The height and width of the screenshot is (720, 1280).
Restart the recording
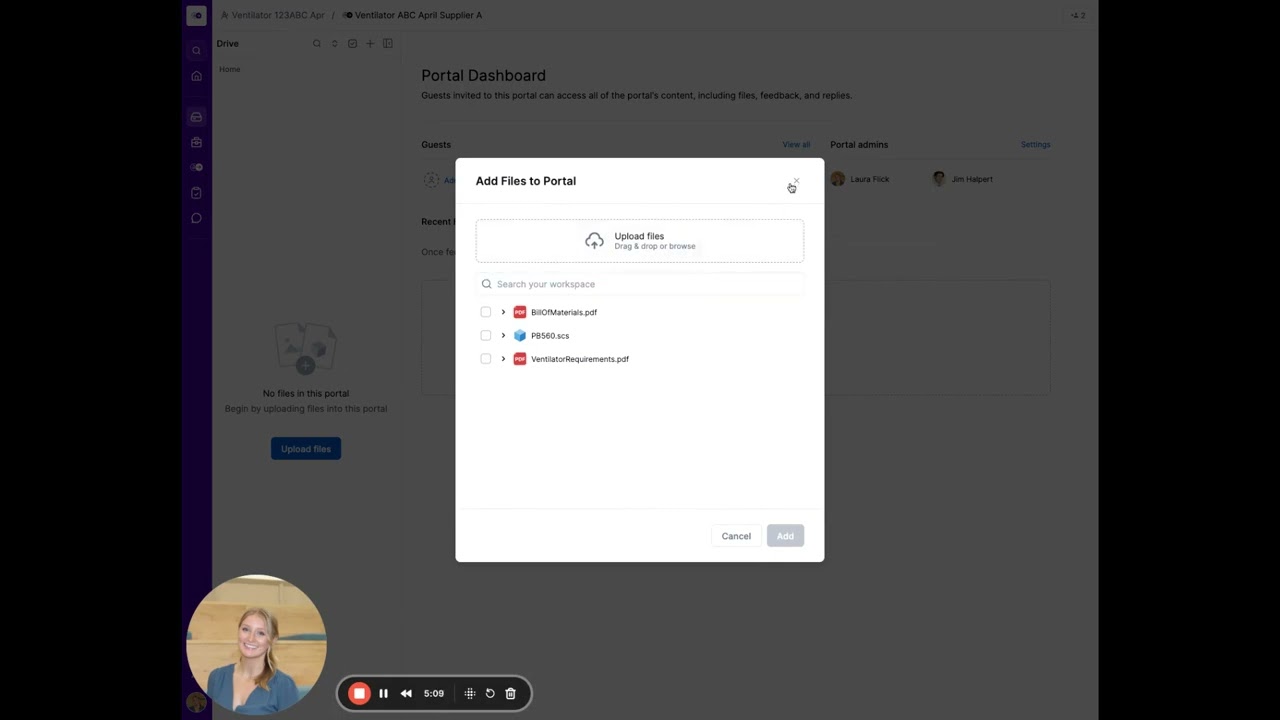(490, 693)
